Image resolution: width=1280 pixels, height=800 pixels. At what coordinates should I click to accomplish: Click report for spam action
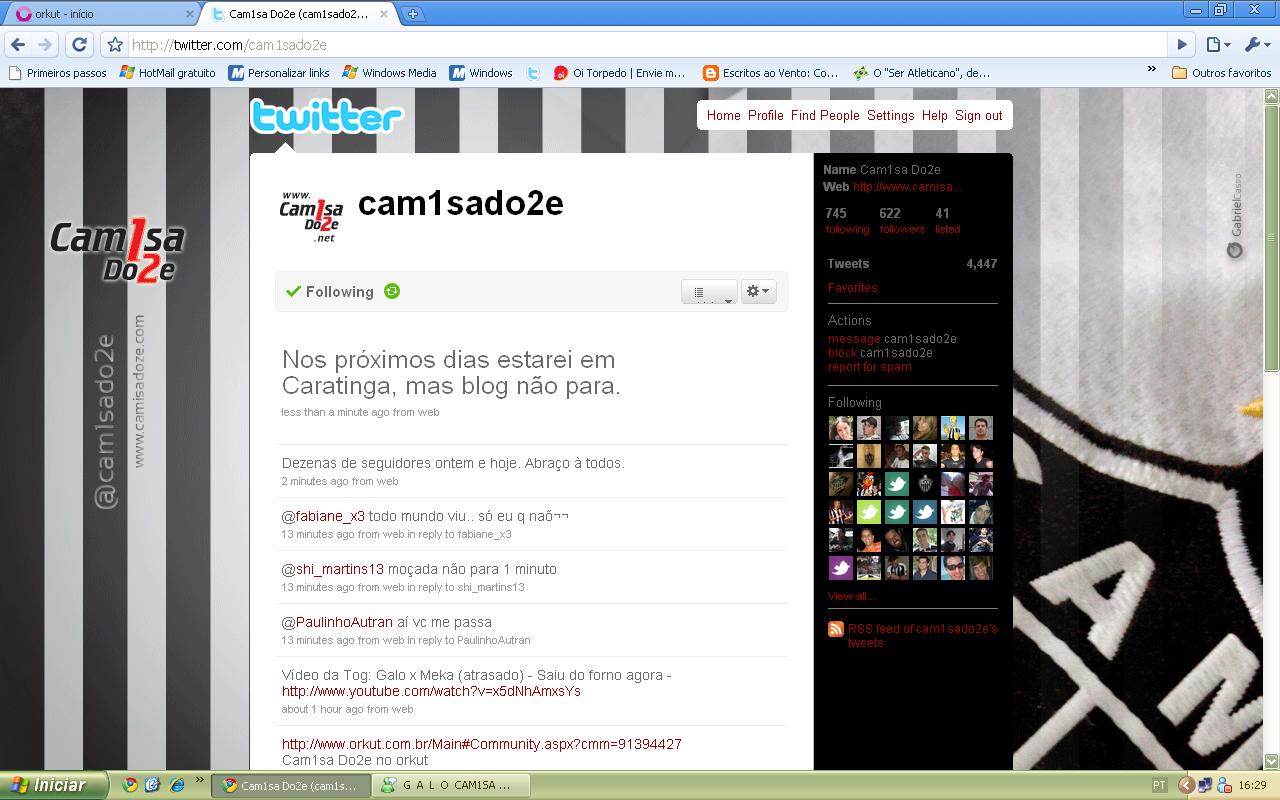[869, 366]
